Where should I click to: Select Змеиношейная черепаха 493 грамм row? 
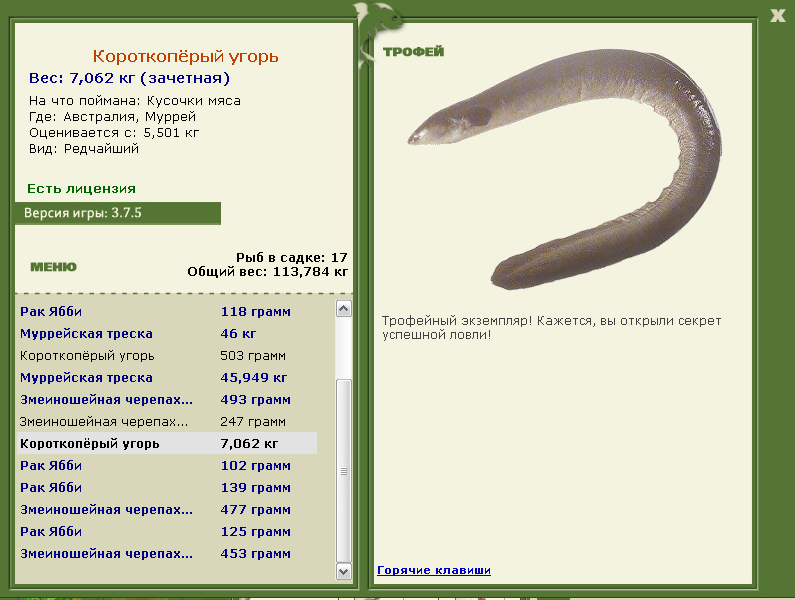point(167,400)
